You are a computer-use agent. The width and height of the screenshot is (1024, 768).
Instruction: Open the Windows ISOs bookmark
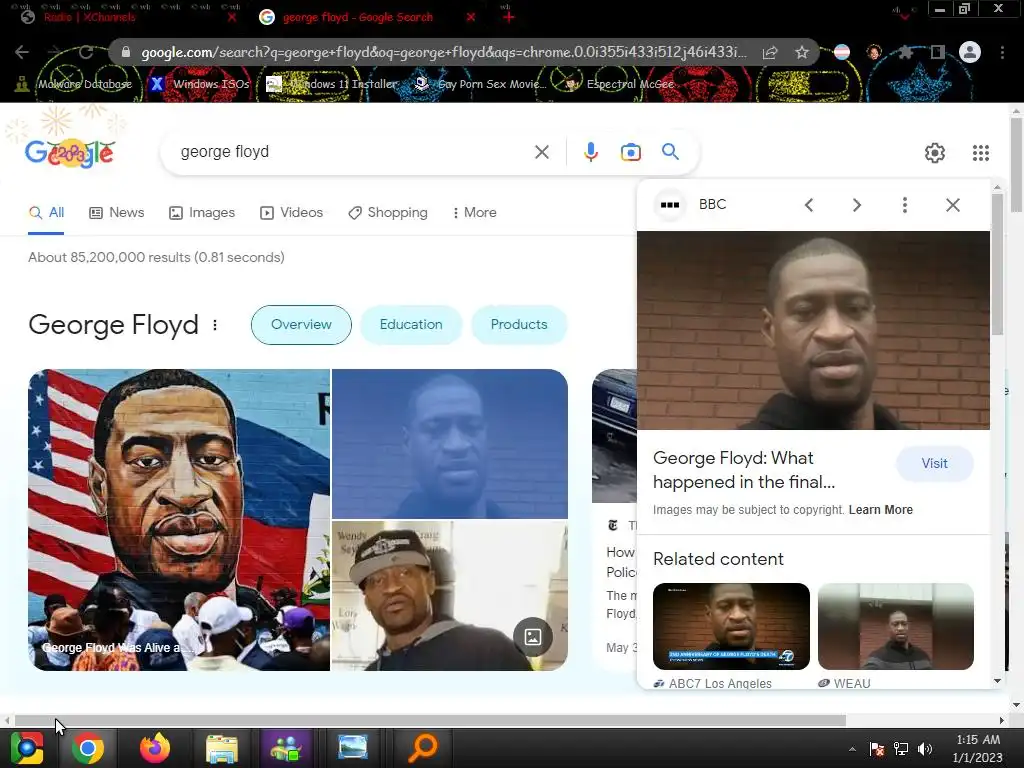click(200, 84)
